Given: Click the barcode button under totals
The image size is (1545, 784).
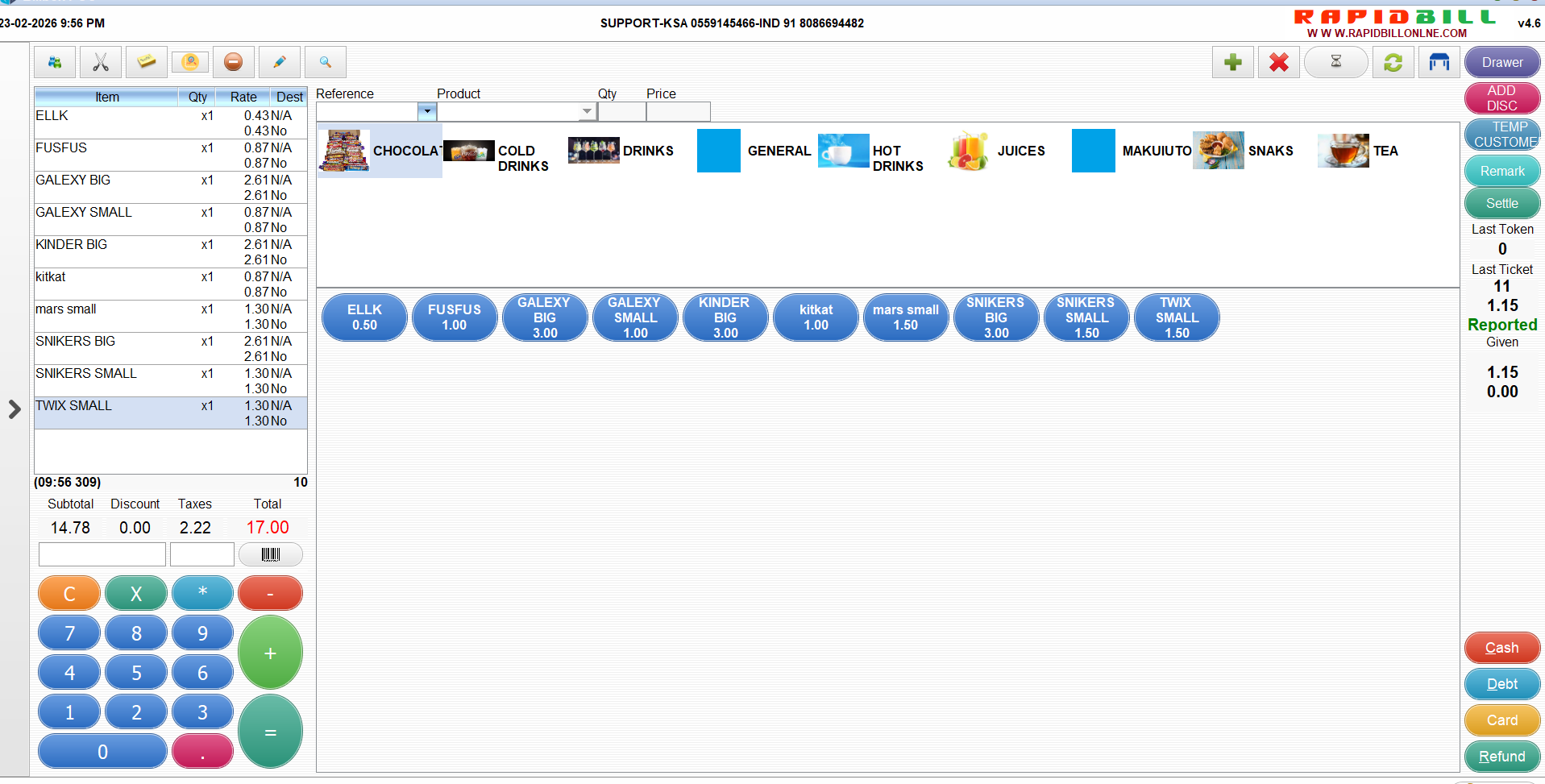Looking at the screenshot, I should point(271,554).
